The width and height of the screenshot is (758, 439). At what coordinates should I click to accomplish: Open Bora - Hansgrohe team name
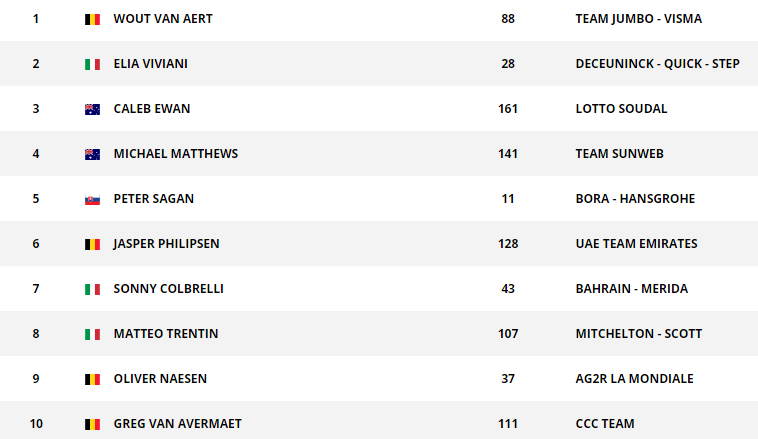pos(635,199)
